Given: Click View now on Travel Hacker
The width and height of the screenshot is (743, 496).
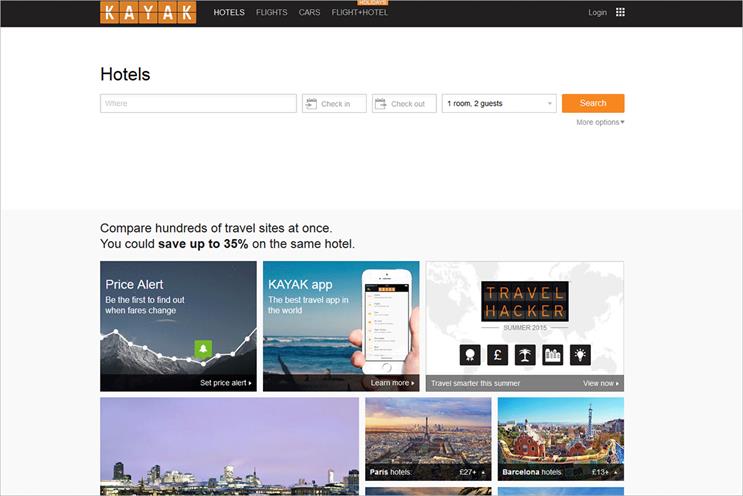Looking at the screenshot, I should (x=601, y=383).
